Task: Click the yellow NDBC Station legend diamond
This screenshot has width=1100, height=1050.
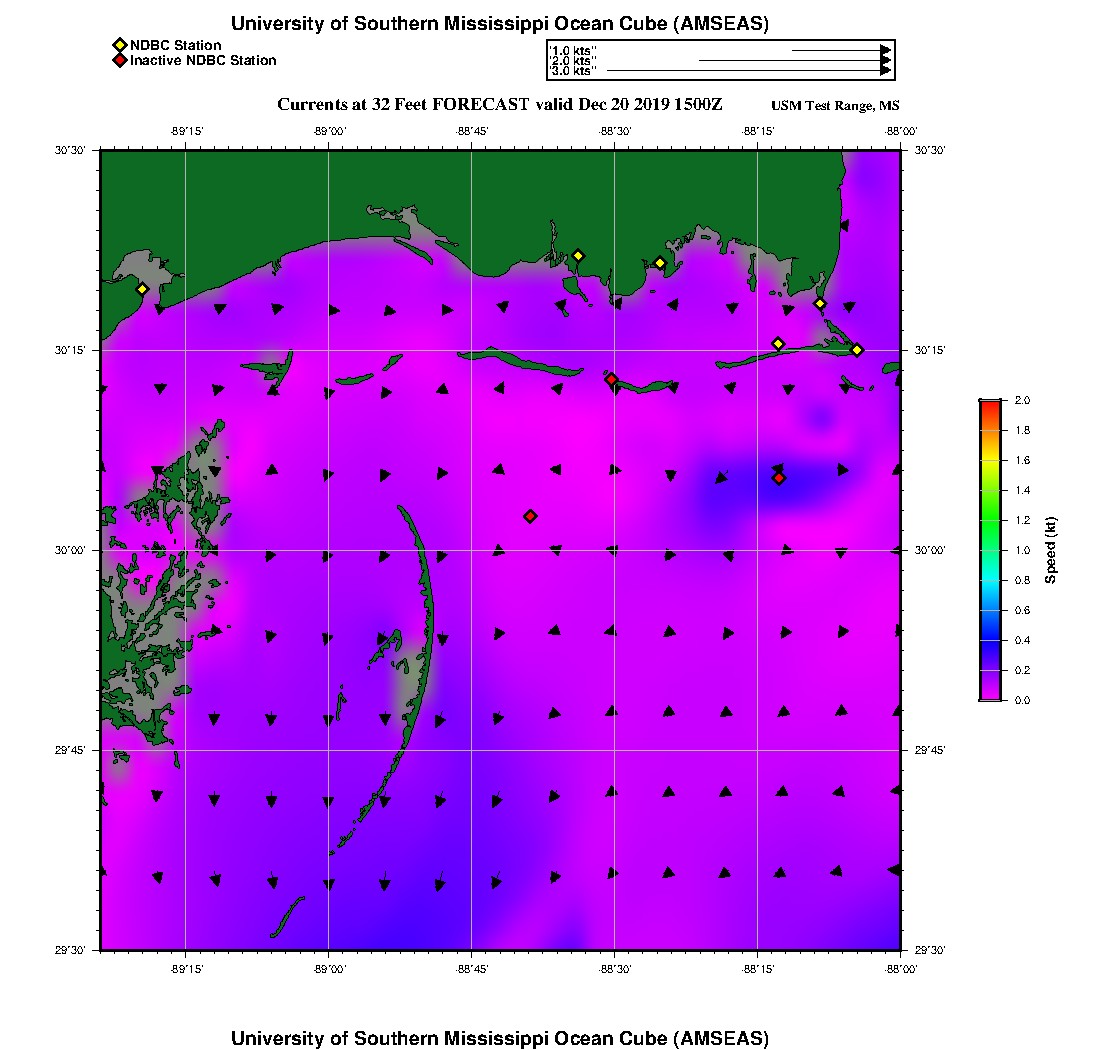Action: [x=119, y=45]
